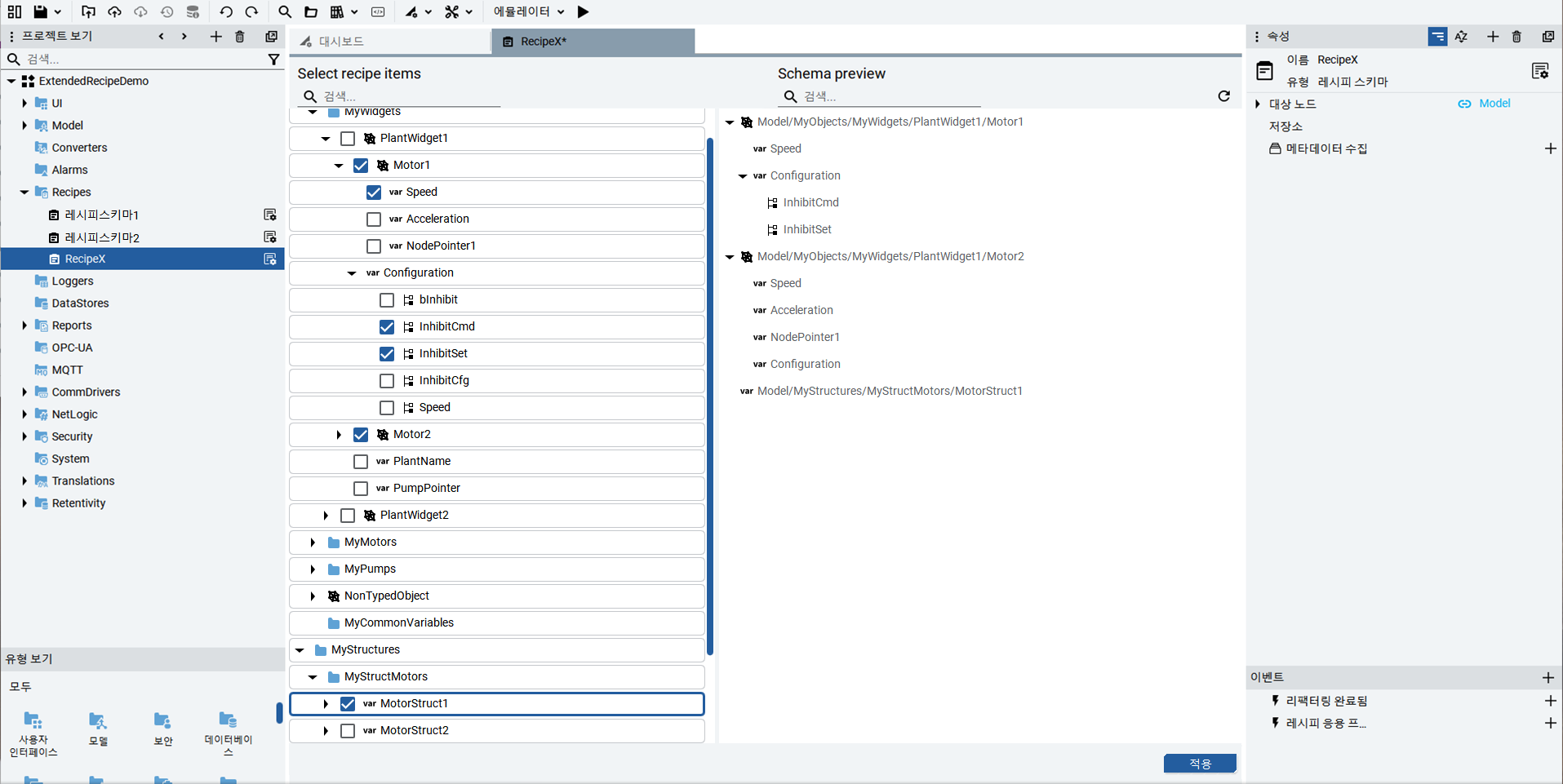Add event handler for 리팩터링 완료됨
The width and height of the screenshot is (1563, 784).
[1550, 701]
